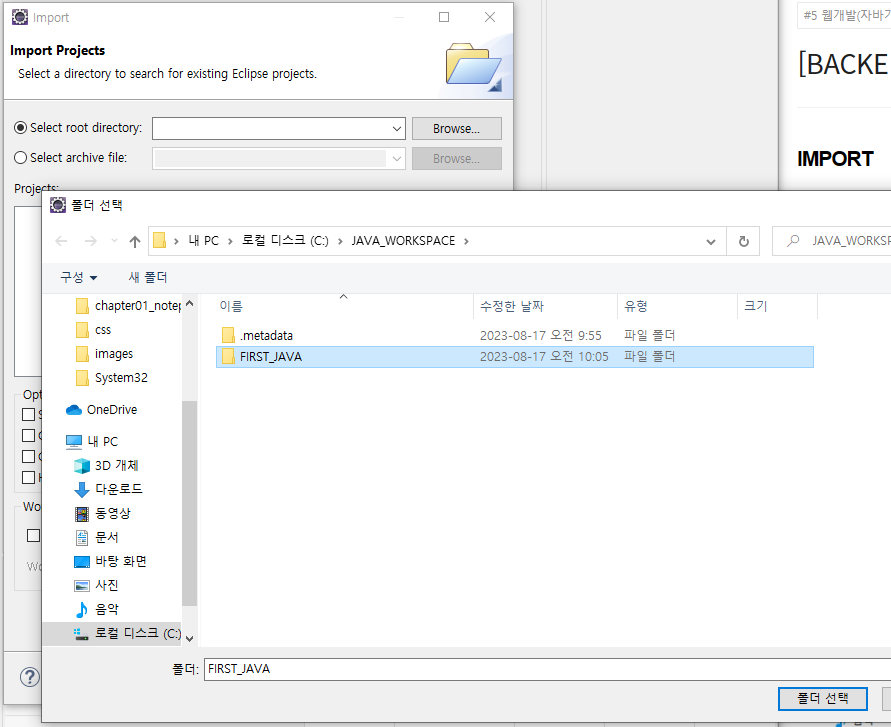Viewport: 891px width, 727px height.
Task: Click the address bar folder icon
Action: [x=160, y=241]
